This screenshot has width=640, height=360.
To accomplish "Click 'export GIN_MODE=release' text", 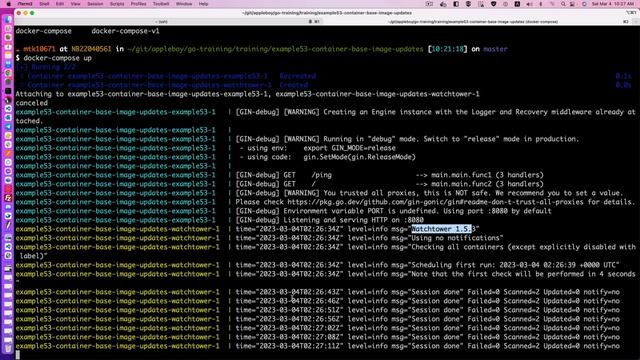I will pos(349,148).
